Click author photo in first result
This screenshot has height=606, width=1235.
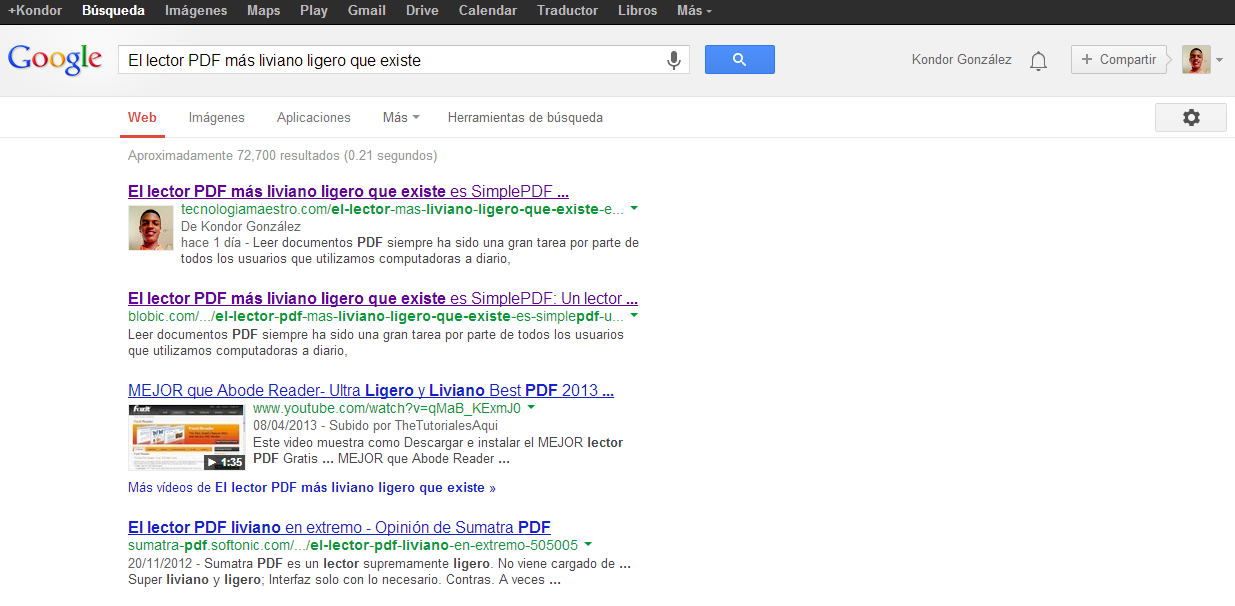pyautogui.click(x=150, y=228)
